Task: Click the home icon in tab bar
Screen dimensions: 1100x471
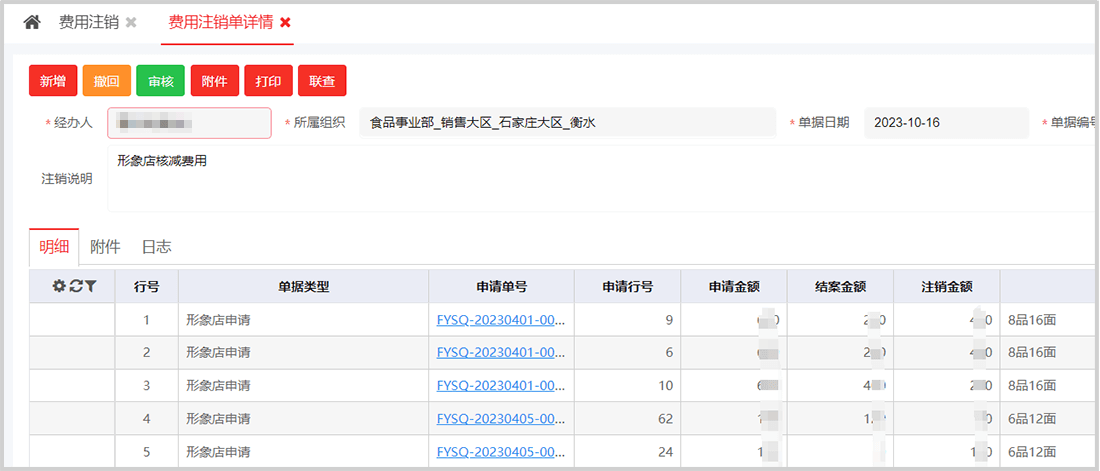Action: click(31, 22)
